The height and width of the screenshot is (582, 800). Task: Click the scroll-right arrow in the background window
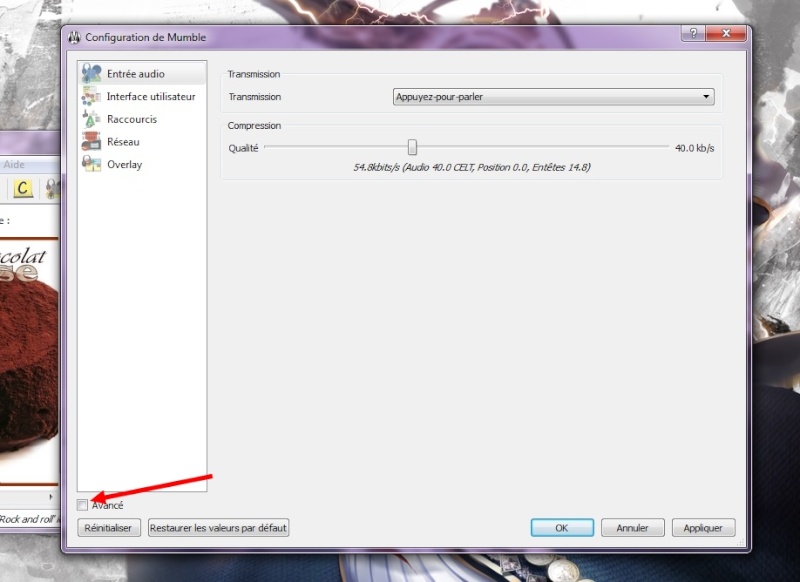point(51,496)
